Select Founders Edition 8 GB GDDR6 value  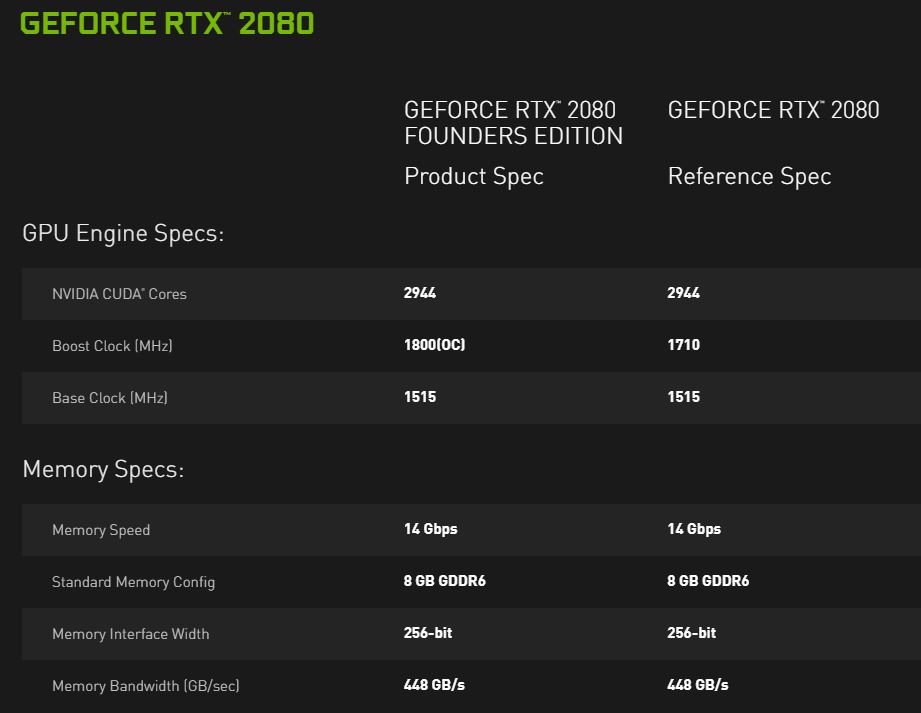coord(444,581)
